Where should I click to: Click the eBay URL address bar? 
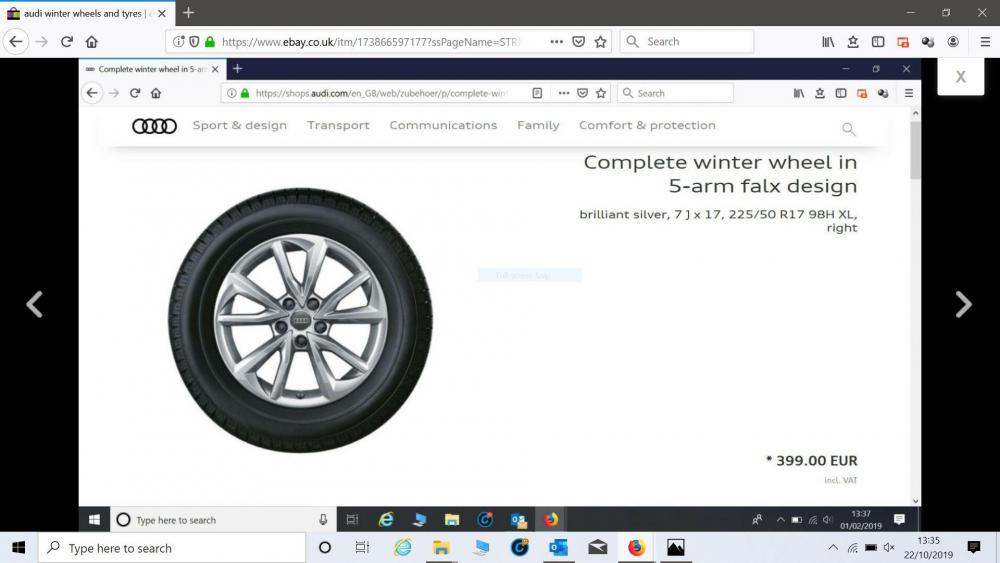point(370,42)
